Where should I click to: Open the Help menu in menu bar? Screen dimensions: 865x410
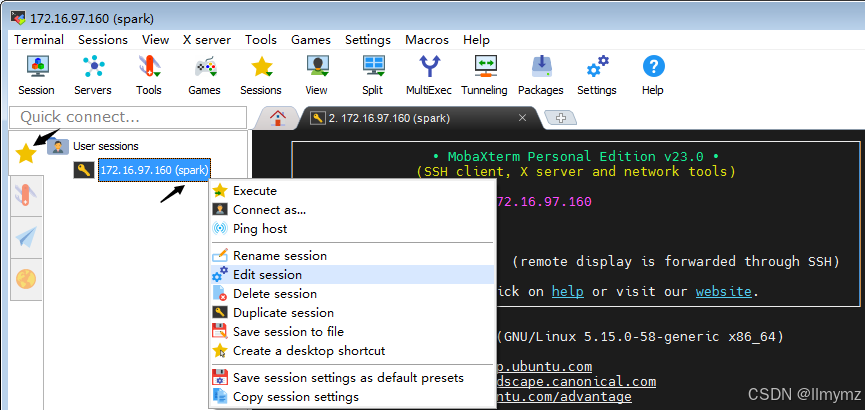[476, 40]
